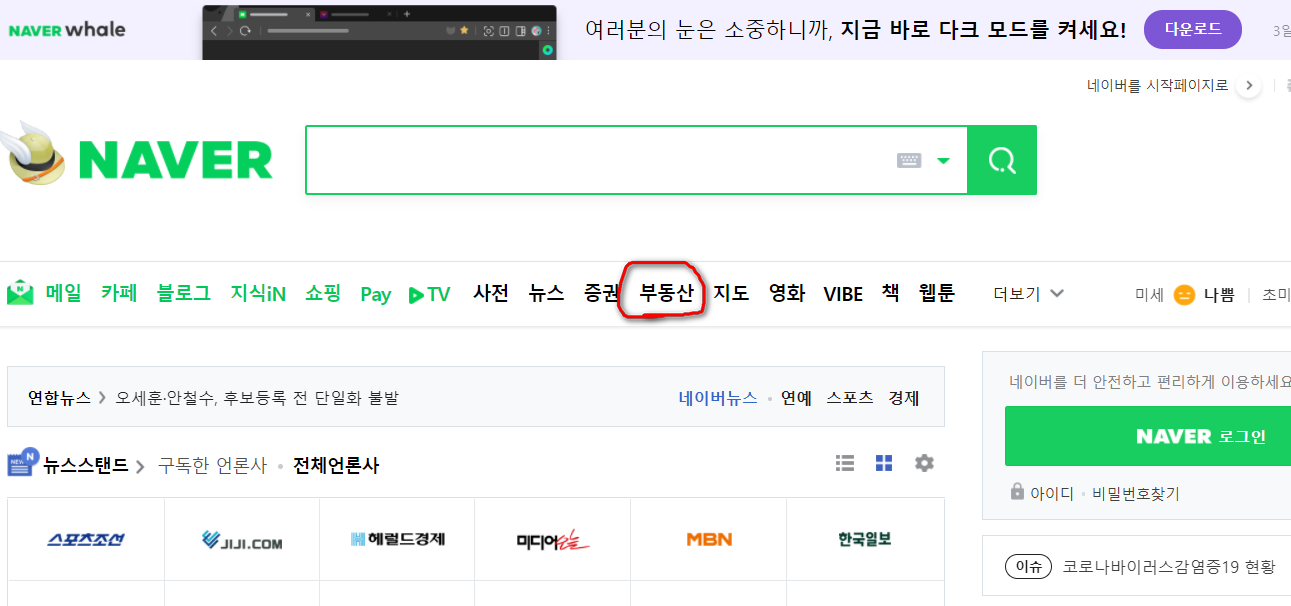Open headline 오세훈·안철수, 후보등록 전 단일화 불발
Screen dimensions: 1291x606
tap(257, 398)
